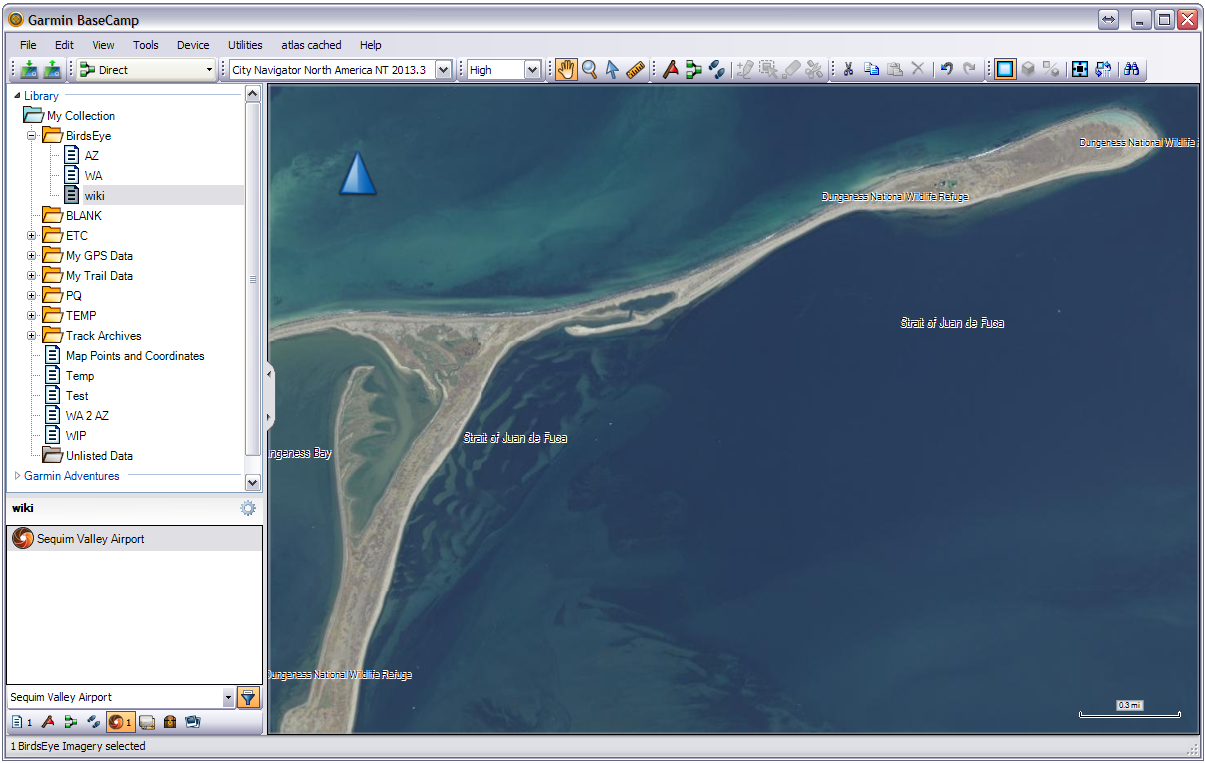This screenshot has height=763, width=1205.
Task: Toggle the BirdsEye imagery filter in bottom bar
Action: pyautogui.click(x=120, y=721)
